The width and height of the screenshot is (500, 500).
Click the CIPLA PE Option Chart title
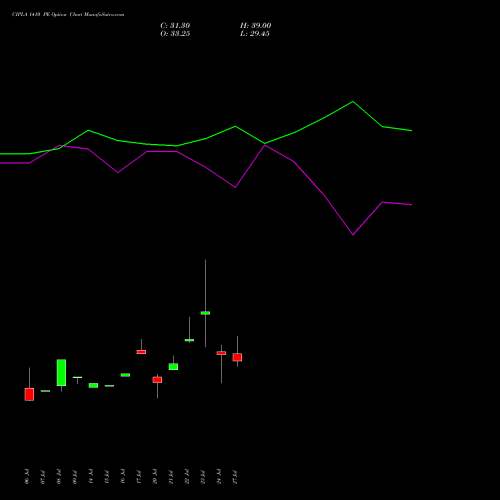pos(68,15)
